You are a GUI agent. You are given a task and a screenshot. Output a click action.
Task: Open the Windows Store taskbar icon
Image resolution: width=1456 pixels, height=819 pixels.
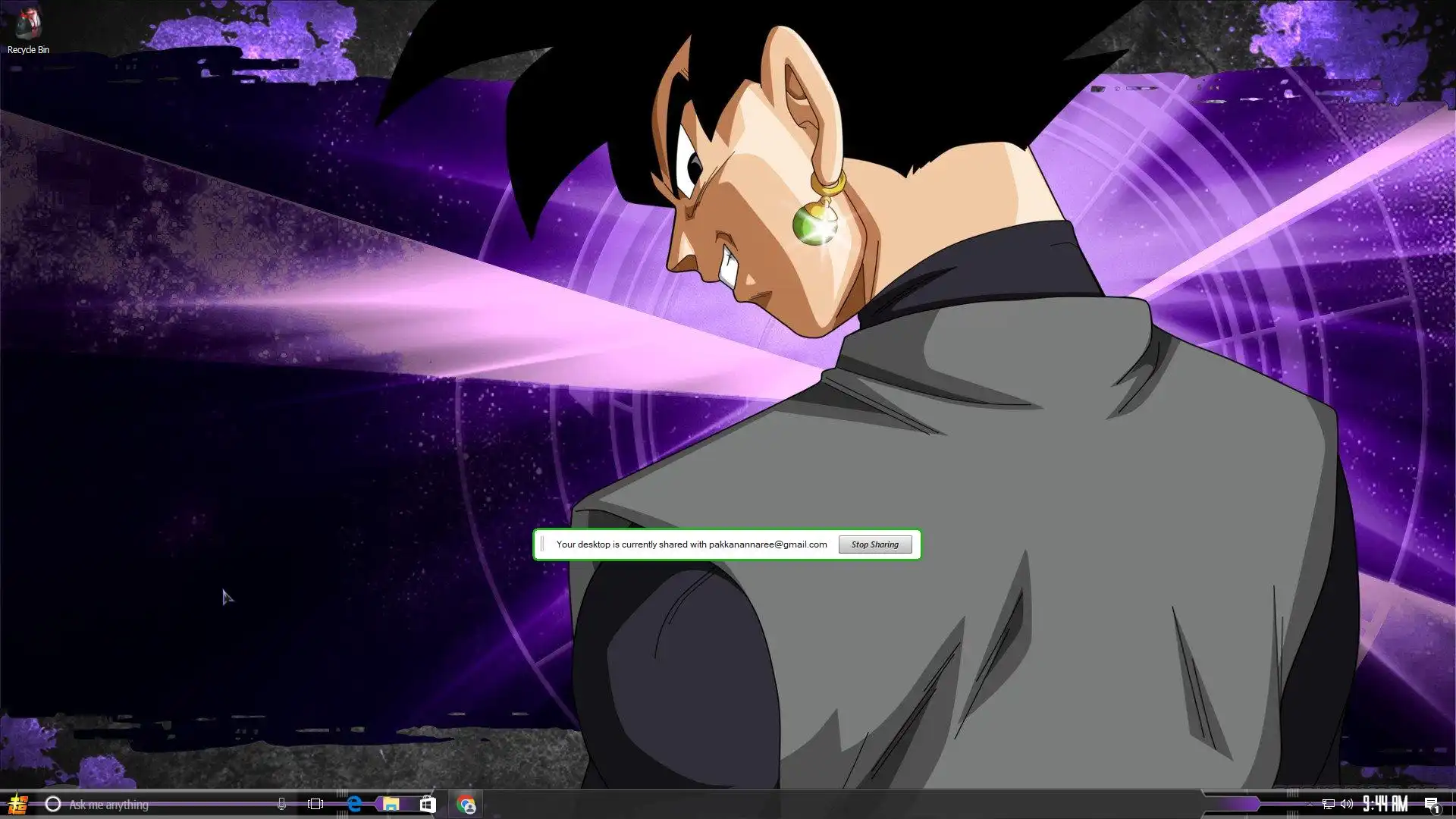pyautogui.click(x=428, y=804)
